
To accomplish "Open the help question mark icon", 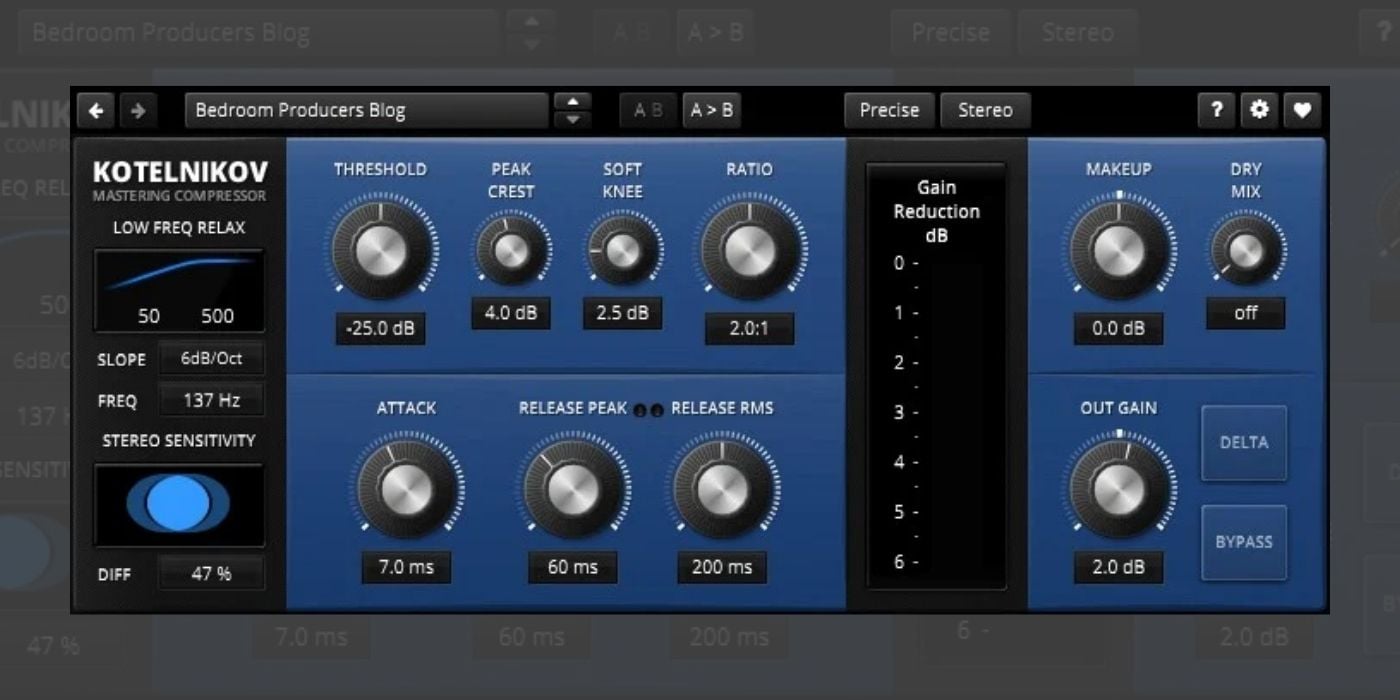I will (x=1216, y=111).
